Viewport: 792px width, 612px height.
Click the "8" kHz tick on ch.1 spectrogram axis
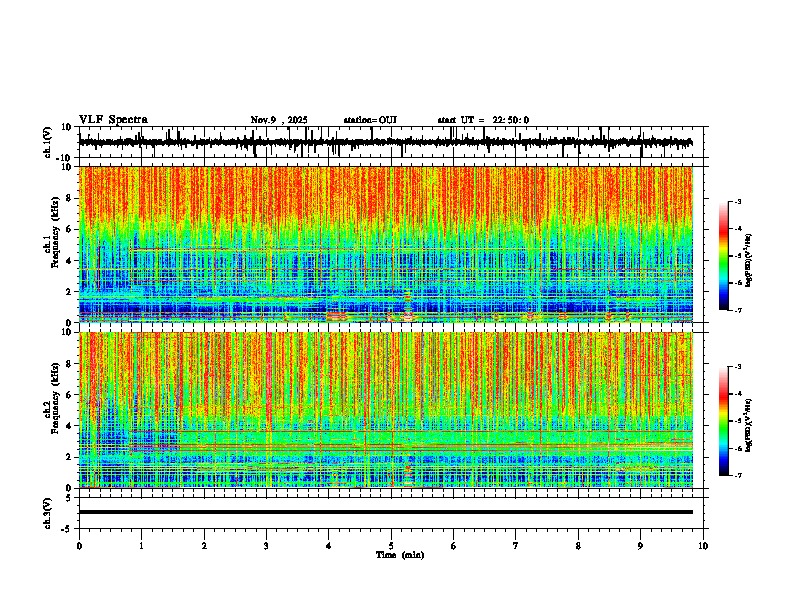[70, 198]
